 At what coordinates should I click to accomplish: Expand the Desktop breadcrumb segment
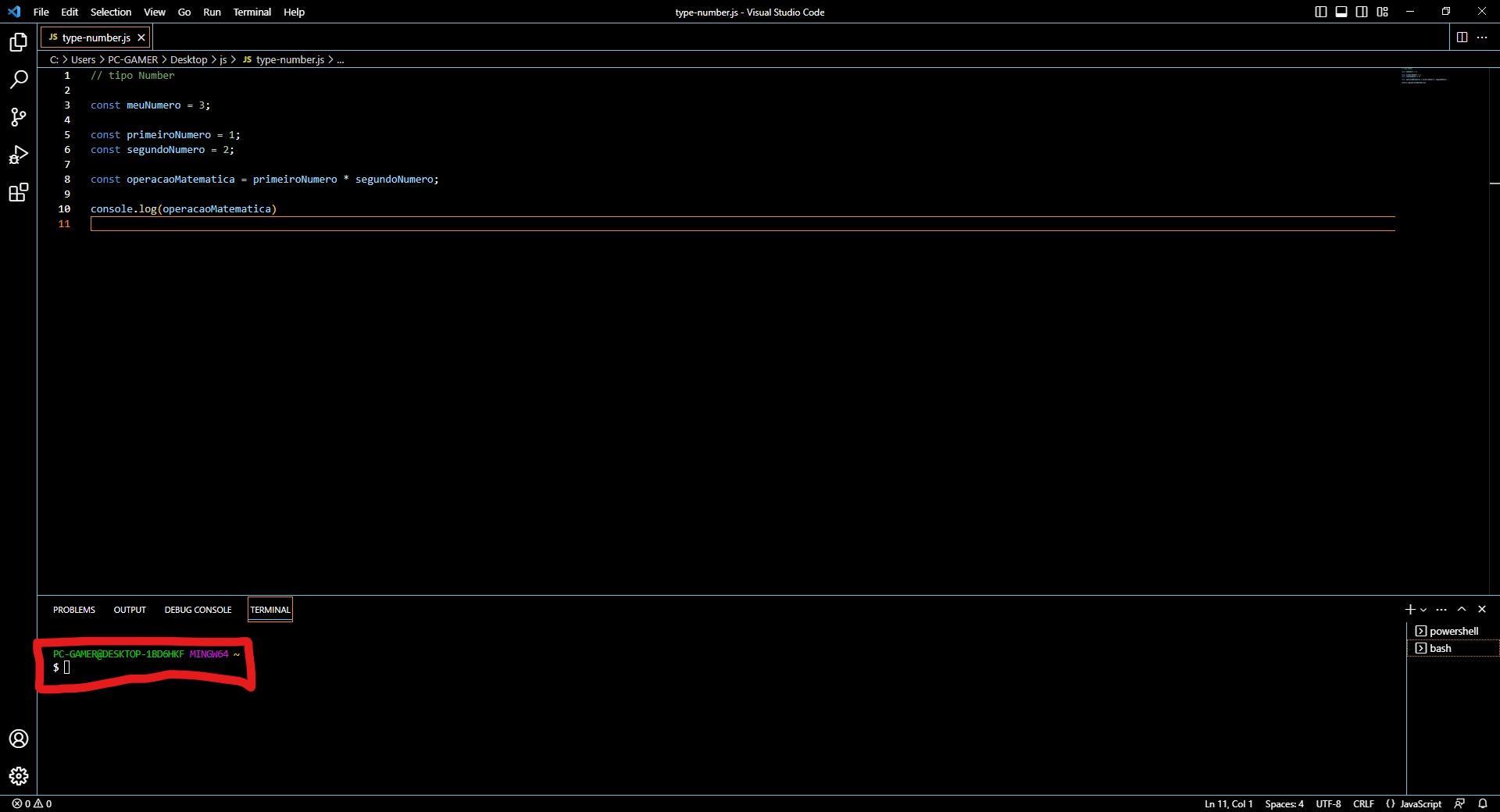189,59
